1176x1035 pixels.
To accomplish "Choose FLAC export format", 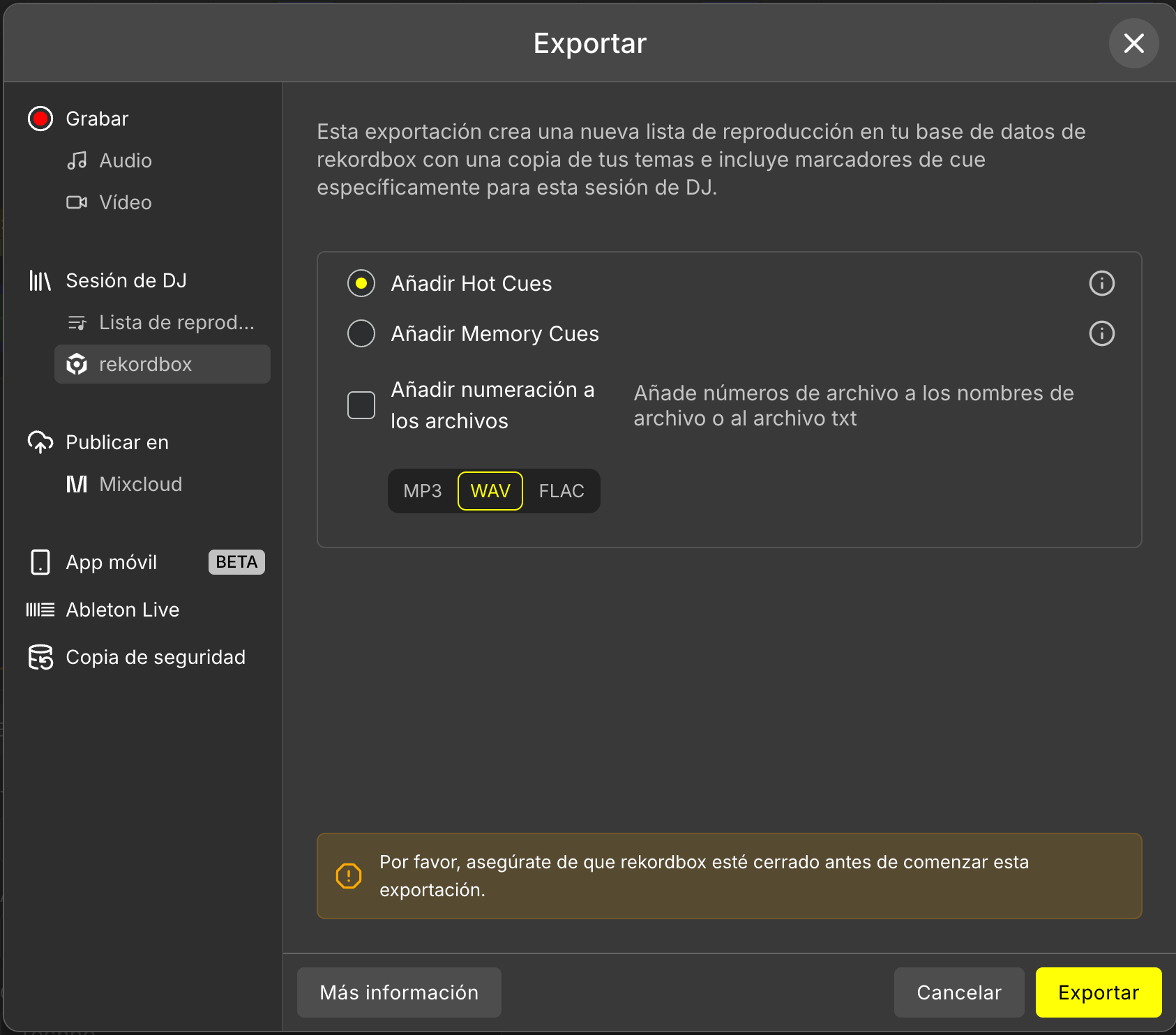I will (561, 491).
